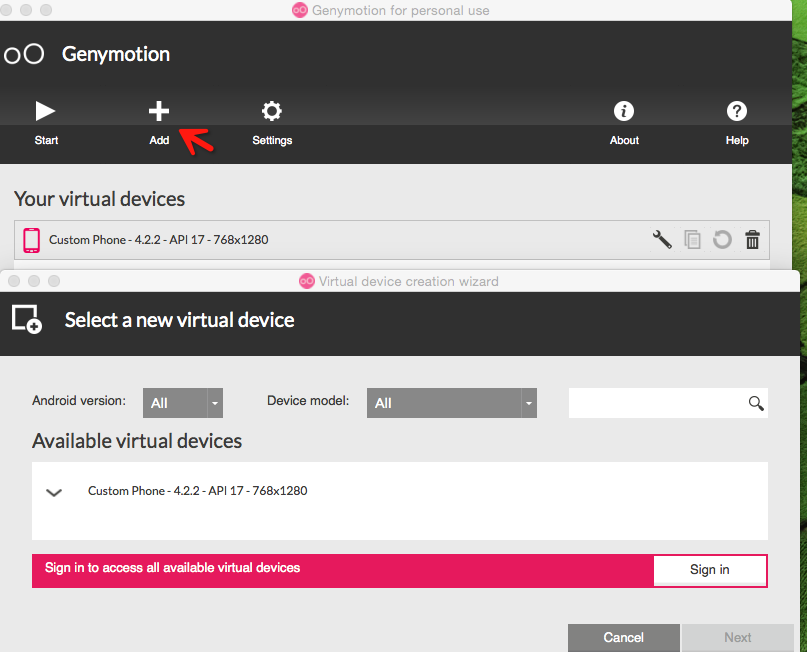
Task: Click the wrench icon for Custom Phone device
Action: tap(662, 239)
